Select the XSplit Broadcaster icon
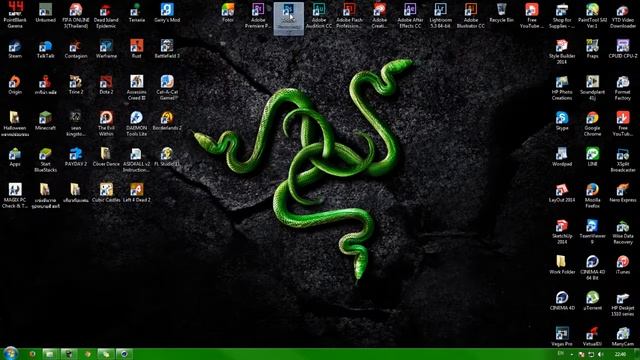Image resolution: width=640 pixels, height=360 pixels. click(x=623, y=159)
